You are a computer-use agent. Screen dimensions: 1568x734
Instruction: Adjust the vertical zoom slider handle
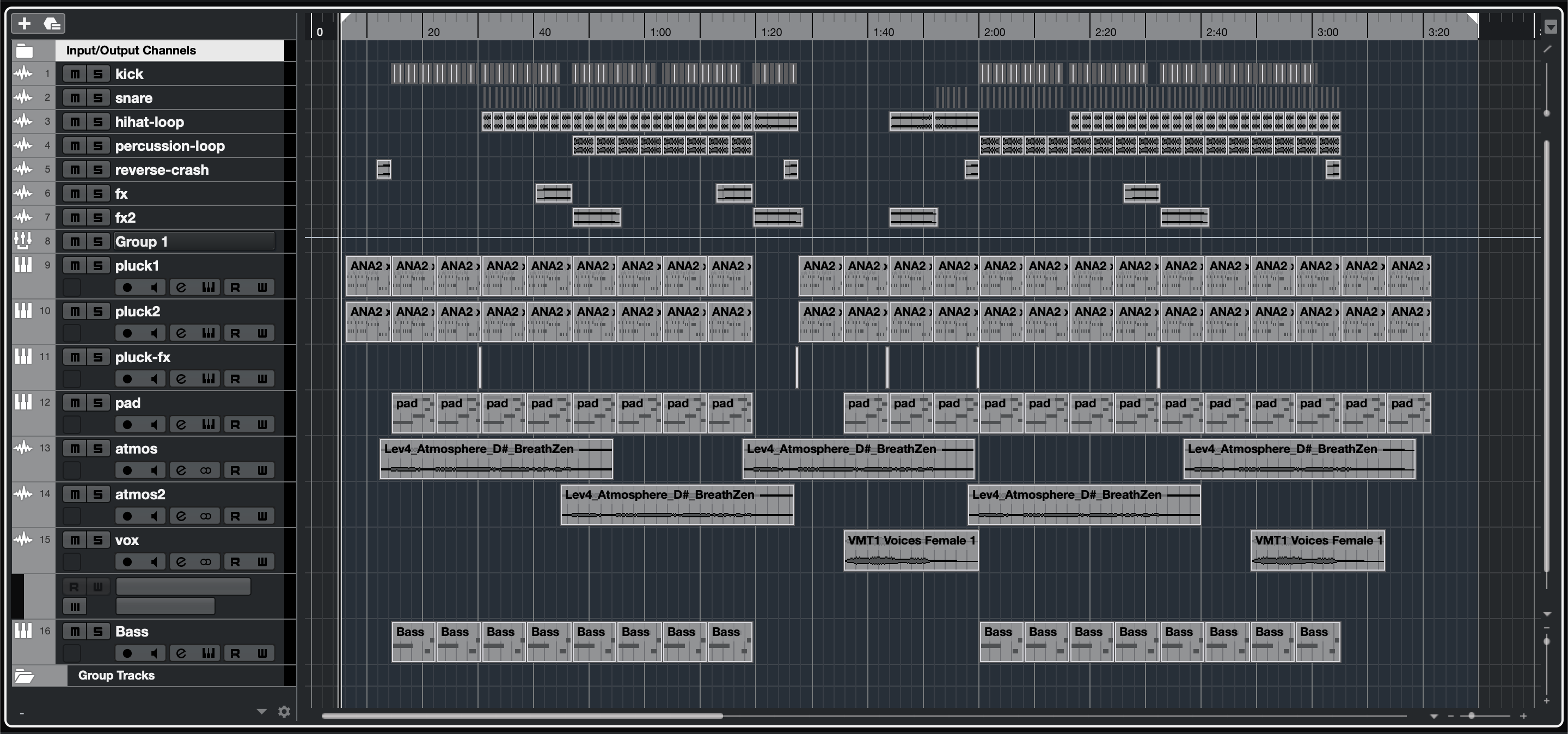point(1547,641)
